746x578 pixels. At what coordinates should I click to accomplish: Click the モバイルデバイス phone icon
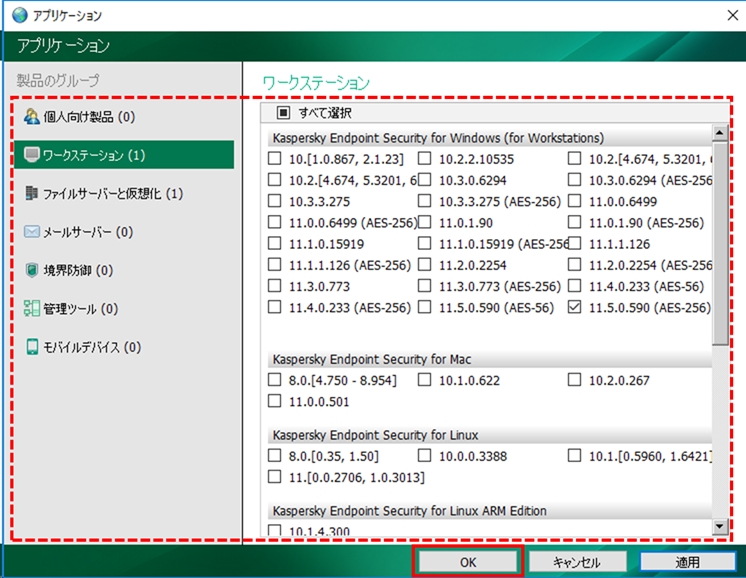[x=32, y=347]
